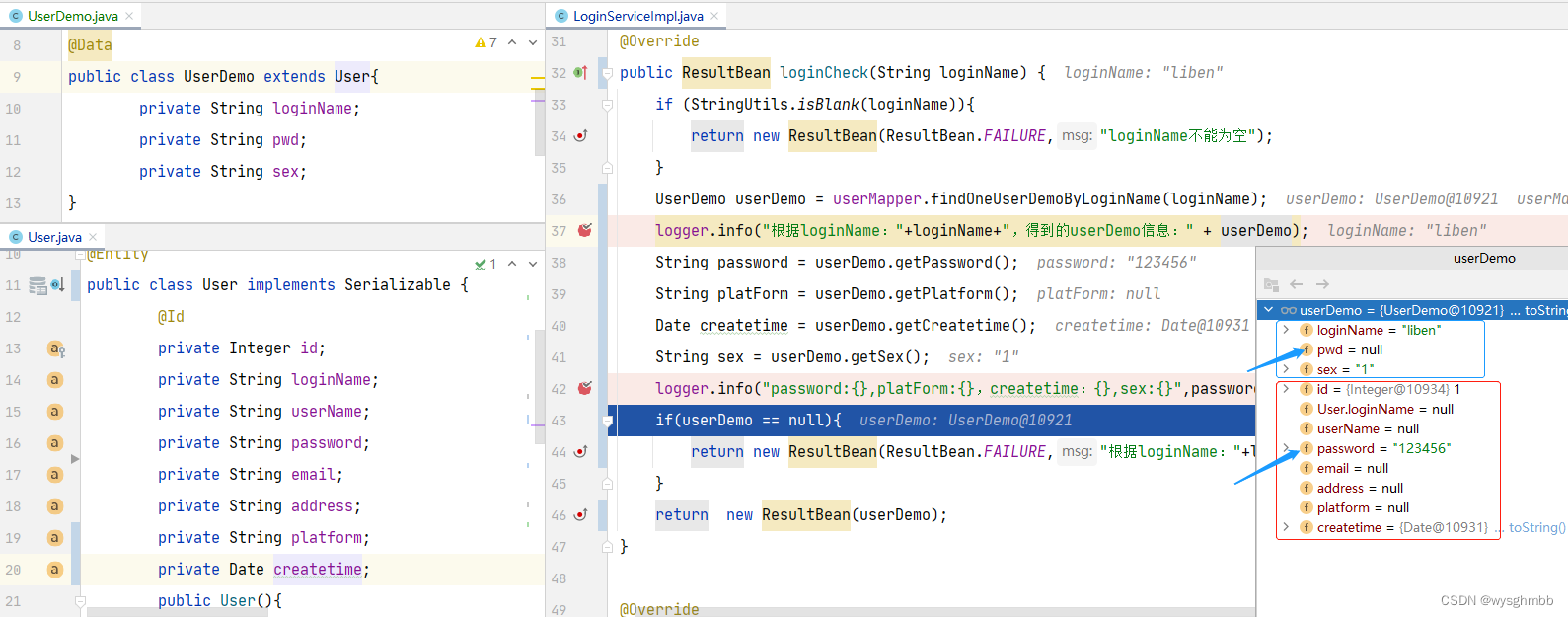Viewport: 1568px width, 617px height.
Task: Go to previous highlight in User.java
Action: pos(512,264)
